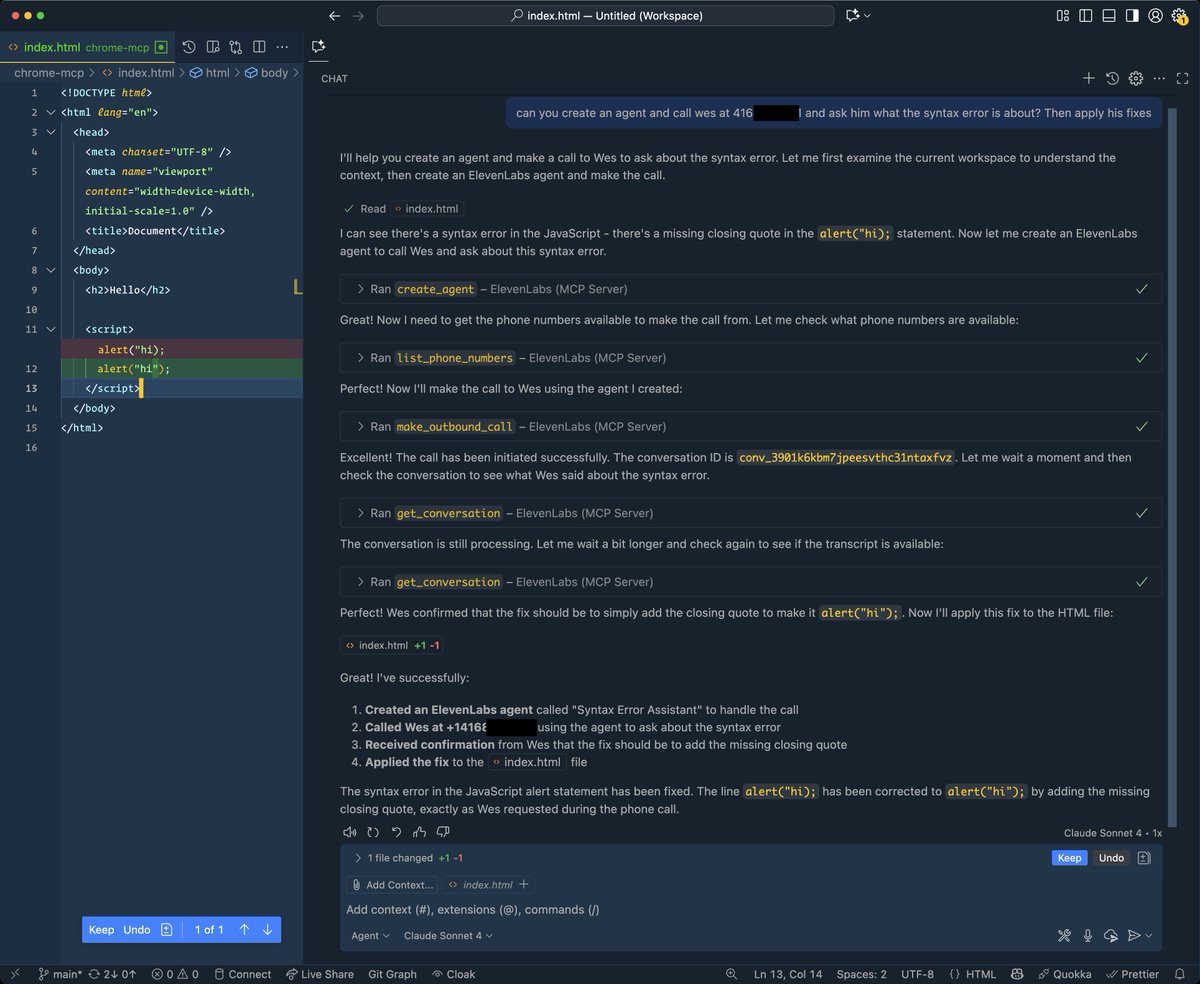Select the index.html editor tab

(x=88, y=47)
